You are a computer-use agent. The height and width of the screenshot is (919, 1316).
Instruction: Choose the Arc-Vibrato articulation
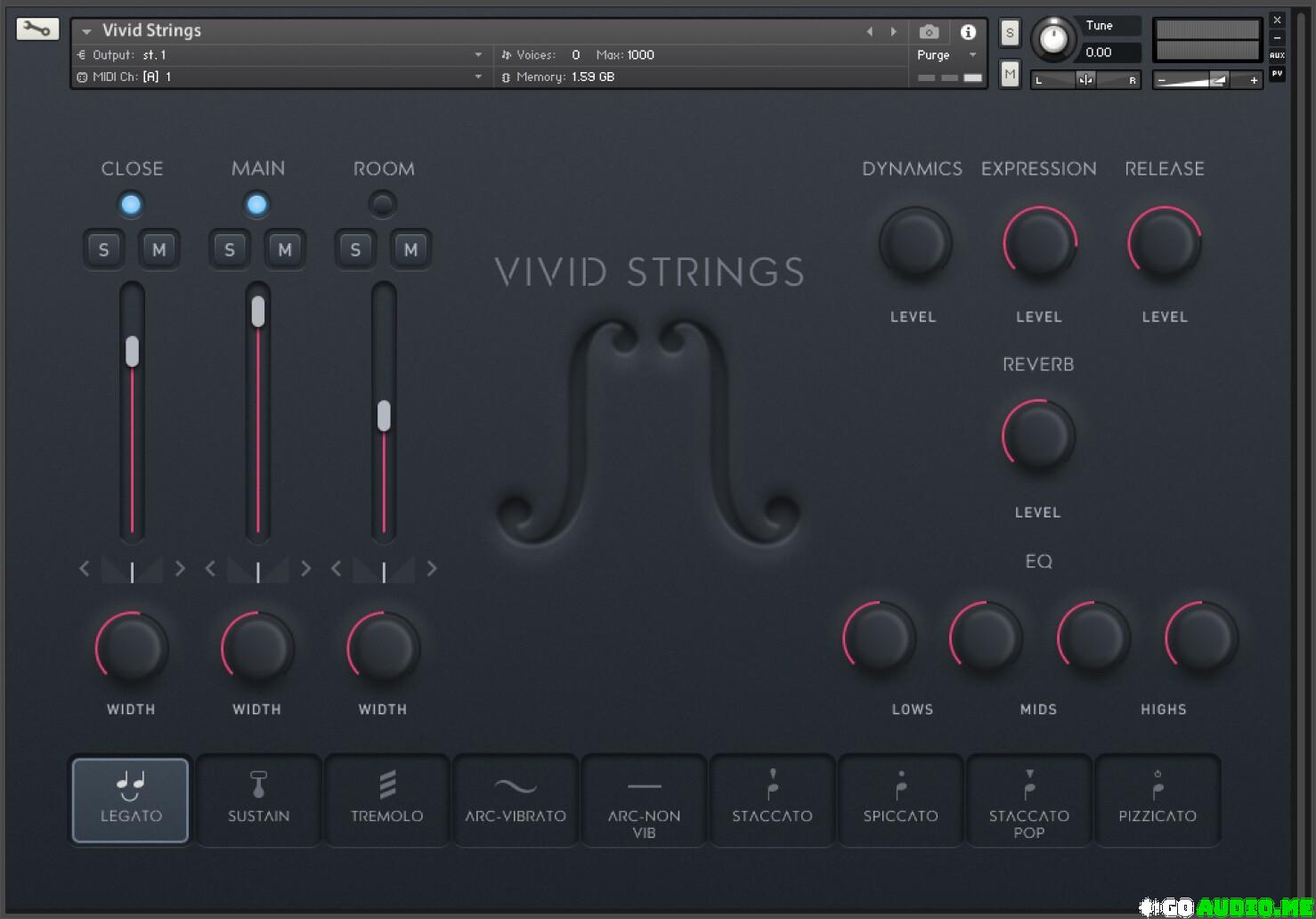point(516,799)
